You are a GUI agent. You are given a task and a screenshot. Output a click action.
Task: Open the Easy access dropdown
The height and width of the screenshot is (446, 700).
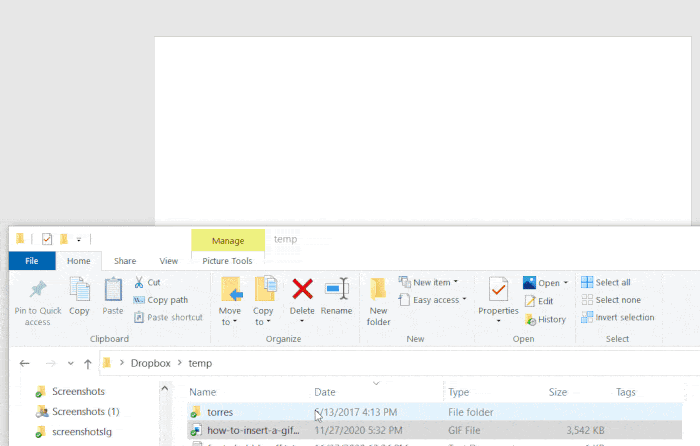pos(433,300)
